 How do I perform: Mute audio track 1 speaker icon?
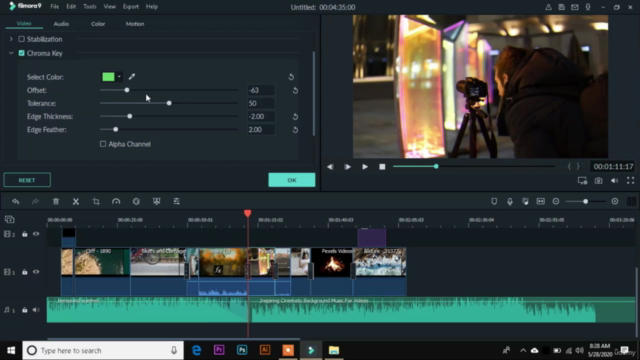pyautogui.click(x=36, y=310)
